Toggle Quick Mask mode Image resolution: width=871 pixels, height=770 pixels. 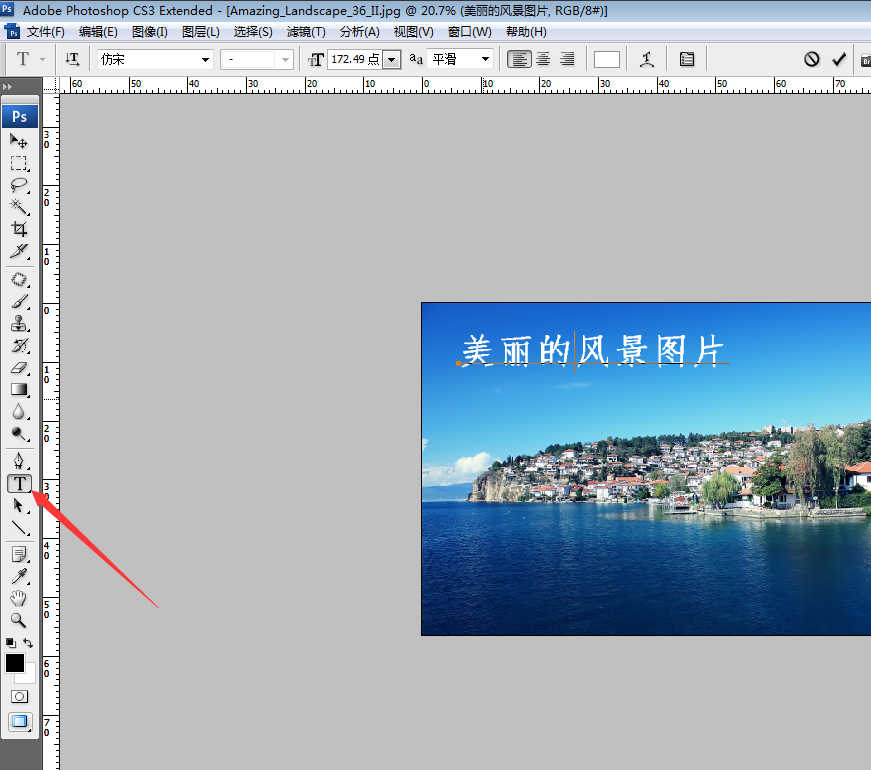[x=19, y=696]
